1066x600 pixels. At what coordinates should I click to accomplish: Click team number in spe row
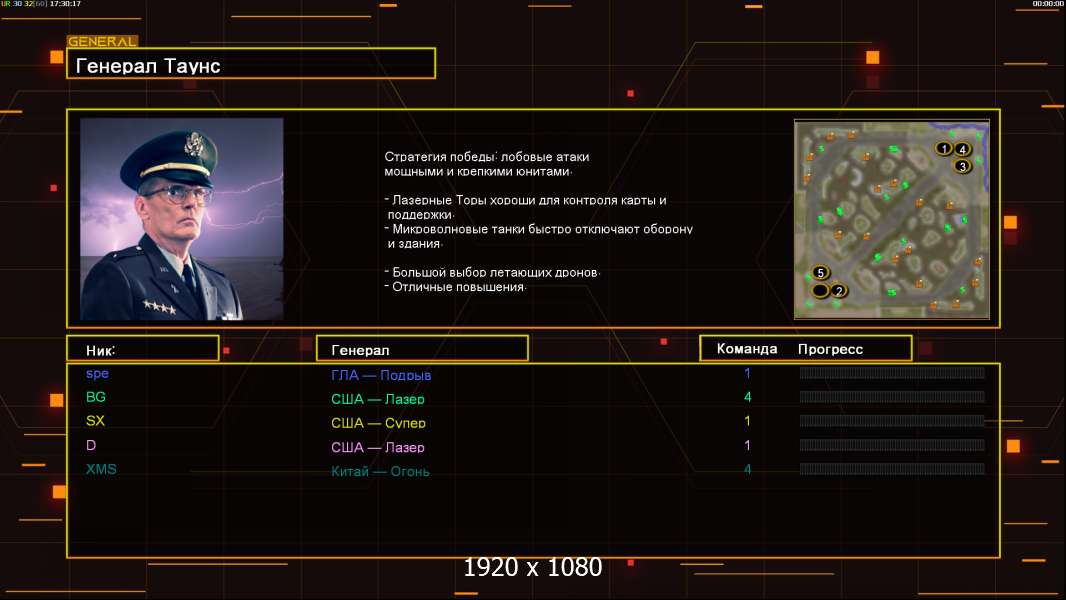point(747,373)
